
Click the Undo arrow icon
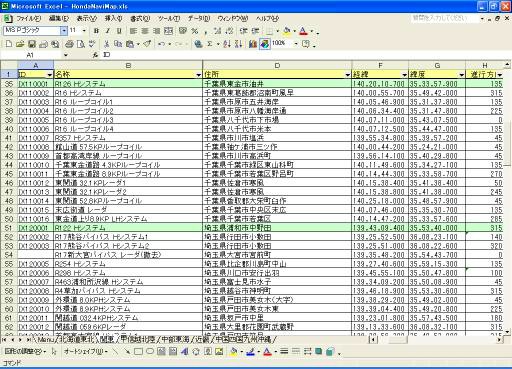coord(162,44)
